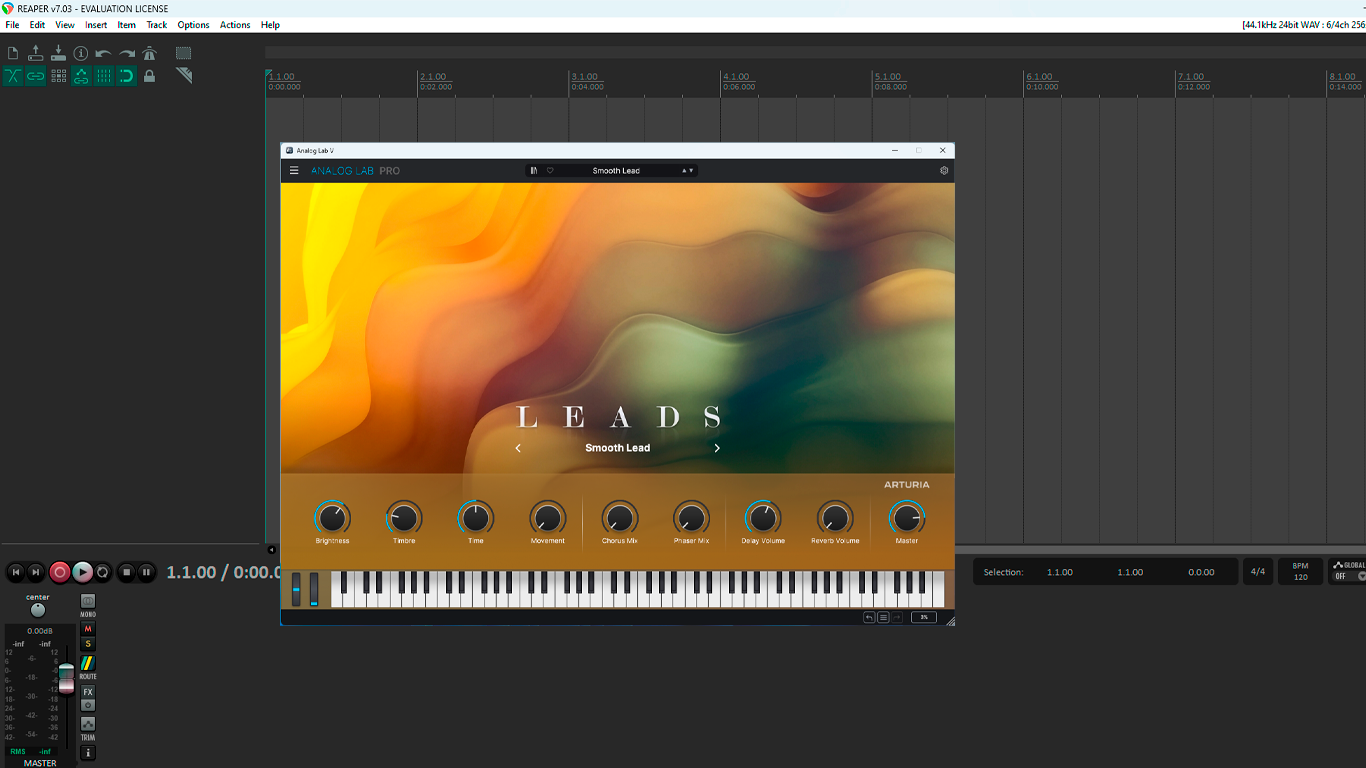Click the BPM 120 tempo field

click(x=1301, y=572)
